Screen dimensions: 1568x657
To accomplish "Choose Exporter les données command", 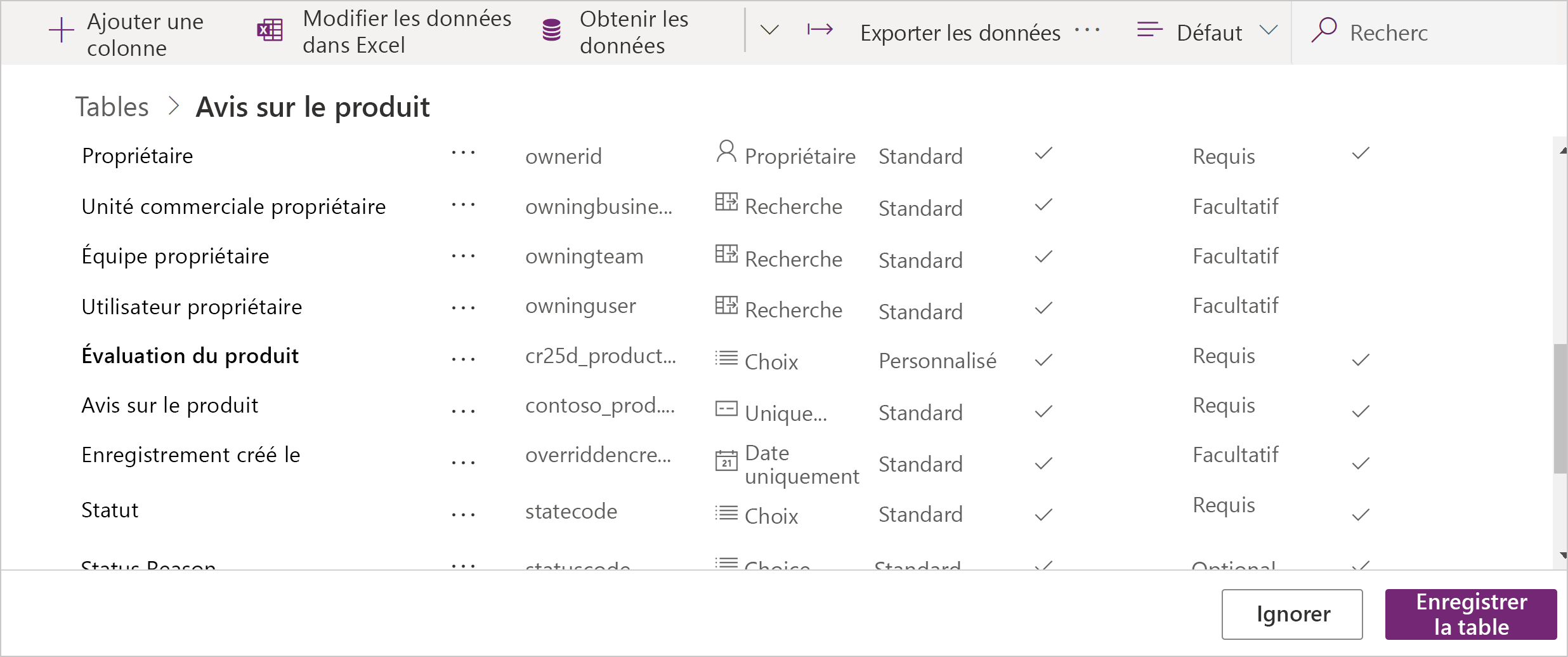I will click(x=960, y=33).
